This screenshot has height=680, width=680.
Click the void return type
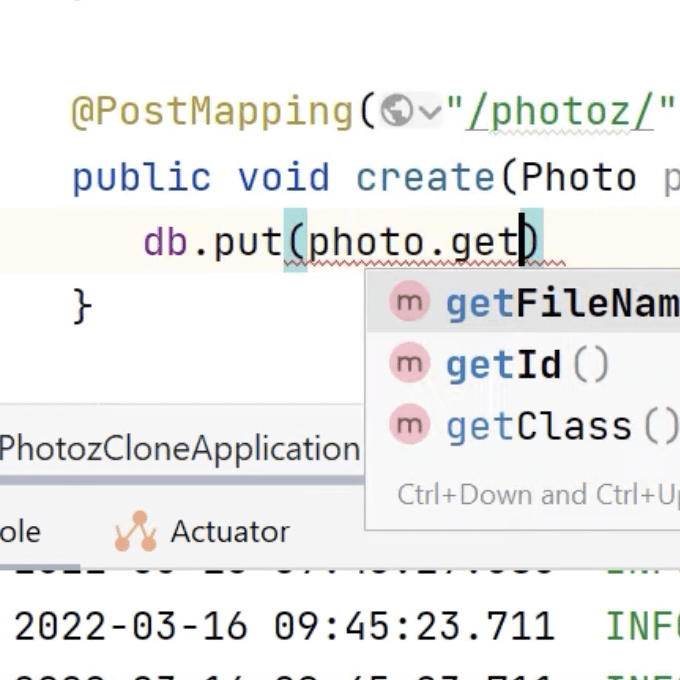coord(284,177)
